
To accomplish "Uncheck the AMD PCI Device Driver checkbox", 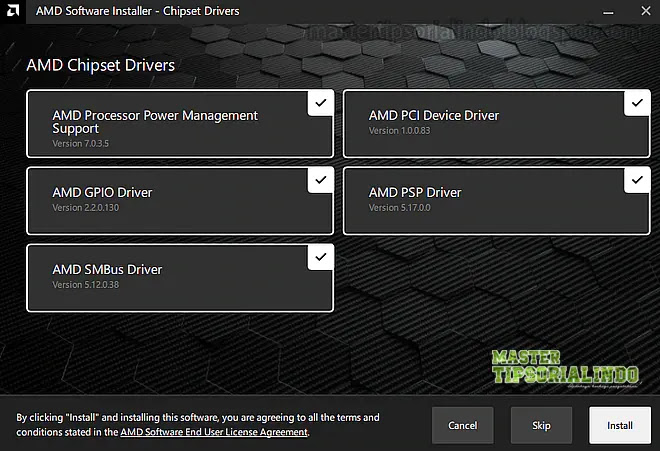I will tap(637, 103).
